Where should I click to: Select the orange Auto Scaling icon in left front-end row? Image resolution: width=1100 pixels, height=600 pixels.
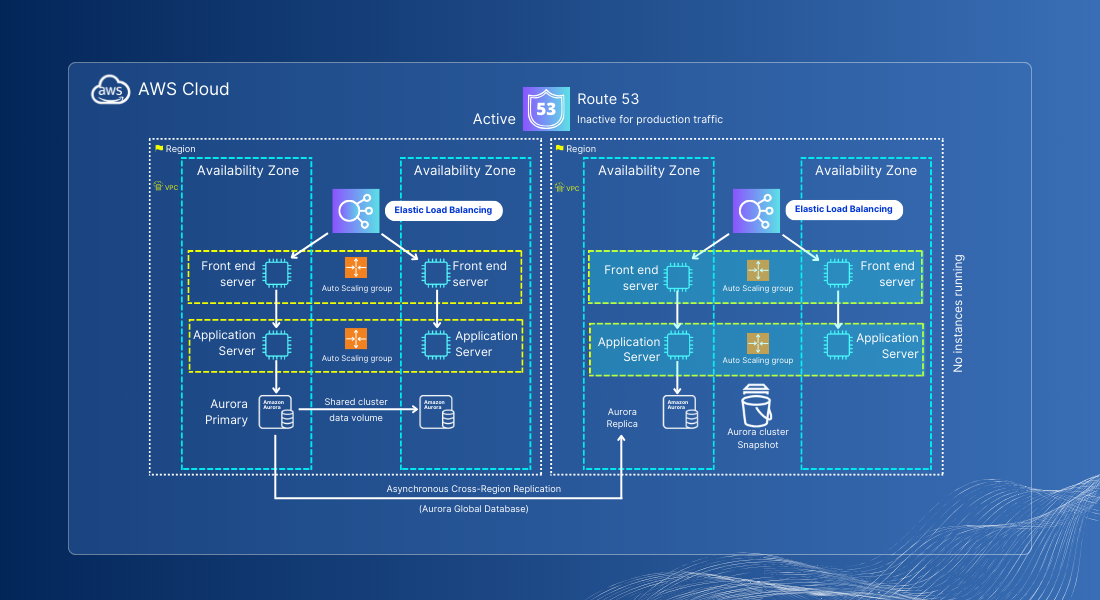(356, 267)
